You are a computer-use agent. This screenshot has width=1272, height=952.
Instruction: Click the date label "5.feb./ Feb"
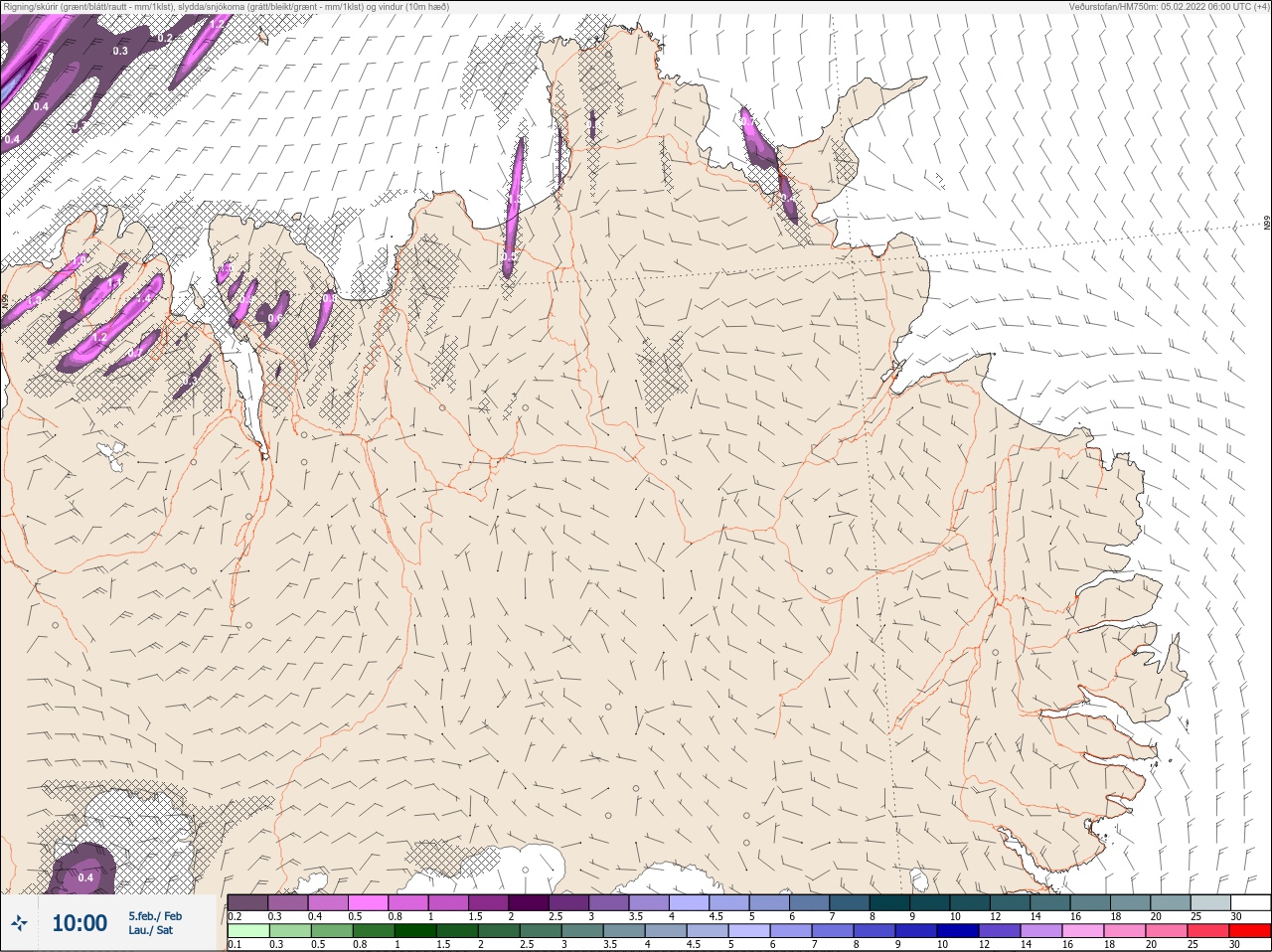tap(155, 916)
